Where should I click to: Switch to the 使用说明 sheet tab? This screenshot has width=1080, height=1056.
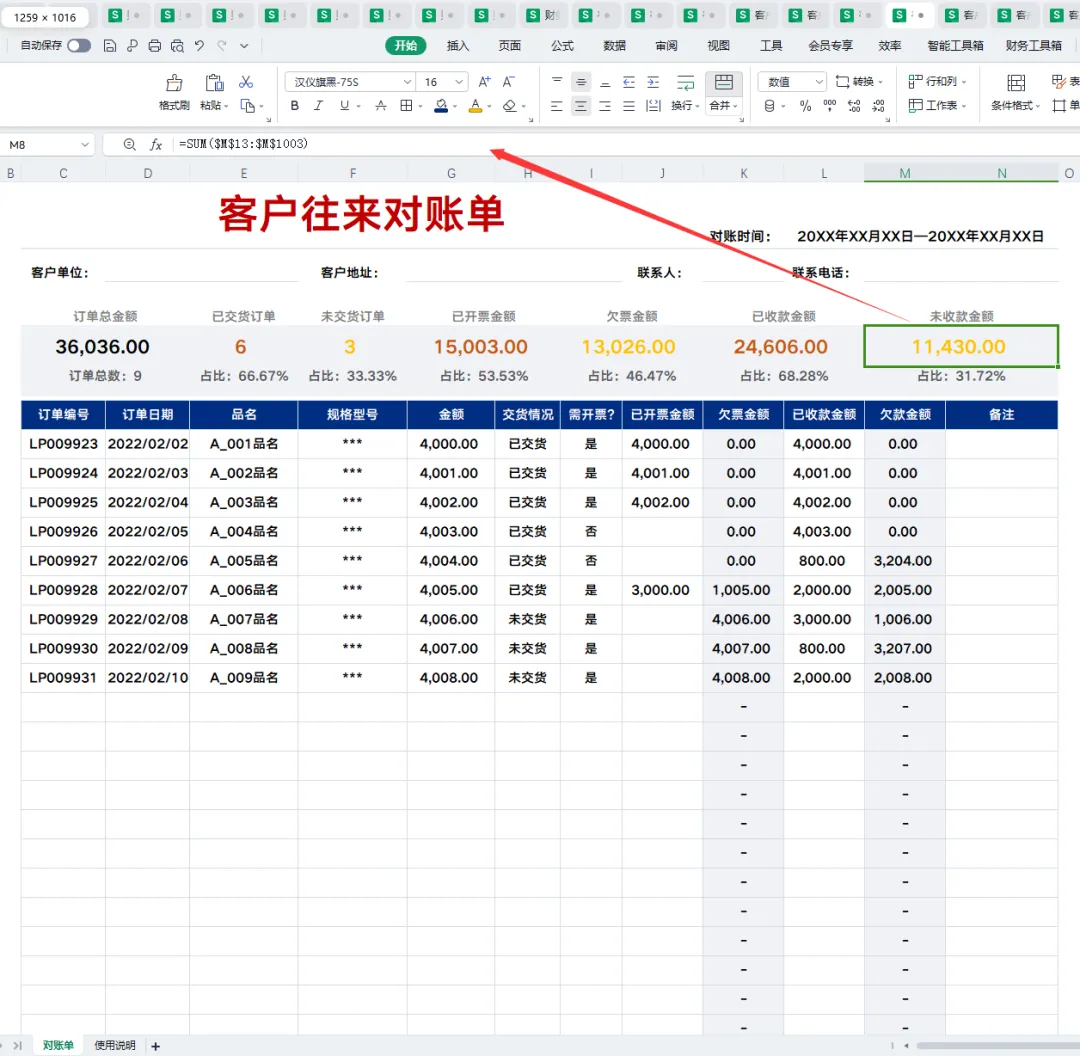115,1045
